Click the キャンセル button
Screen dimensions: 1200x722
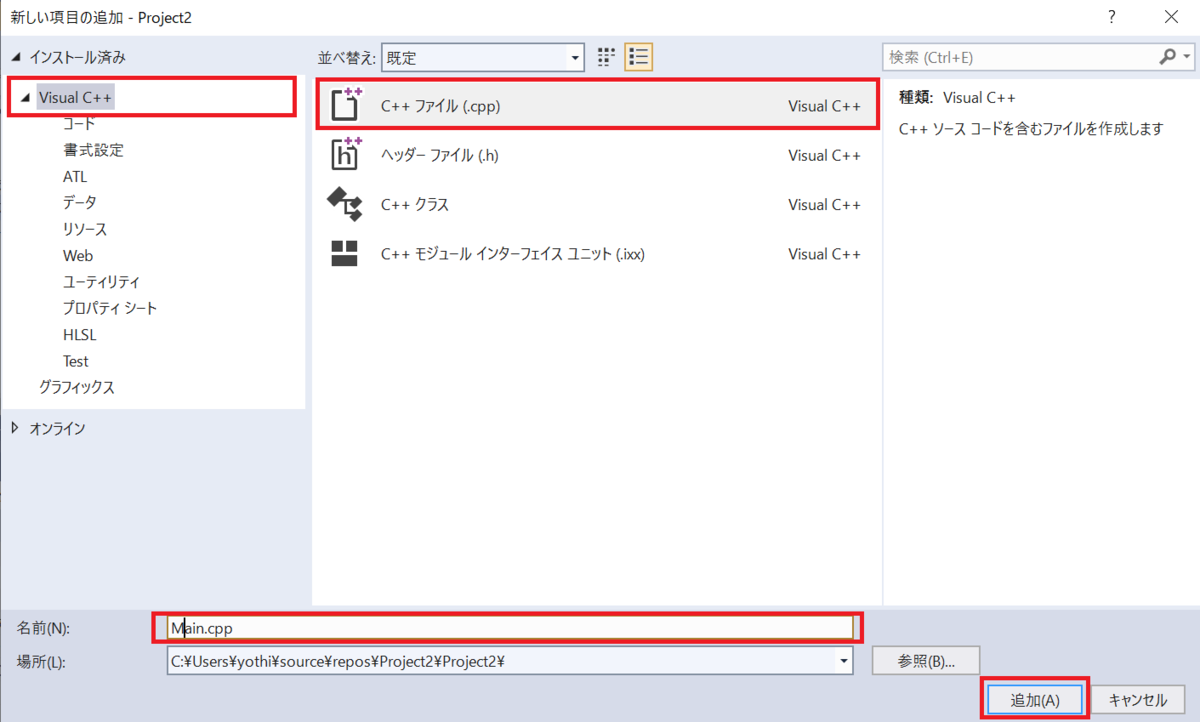pos(1139,700)
